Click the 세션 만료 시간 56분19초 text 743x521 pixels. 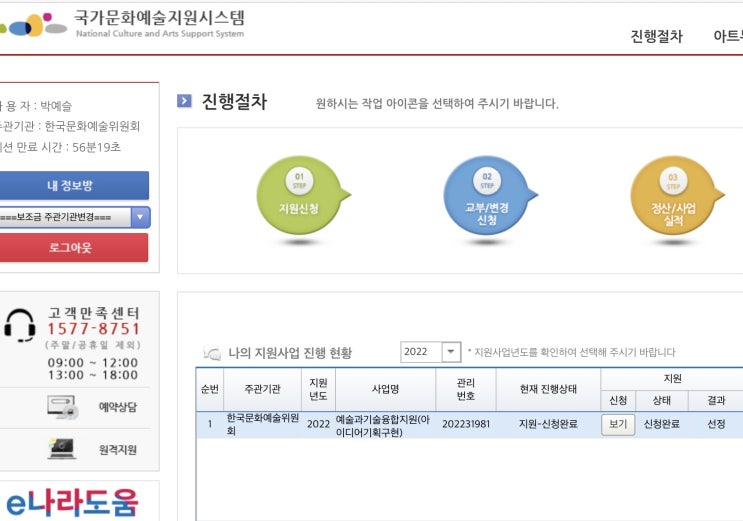click(60, 147)
